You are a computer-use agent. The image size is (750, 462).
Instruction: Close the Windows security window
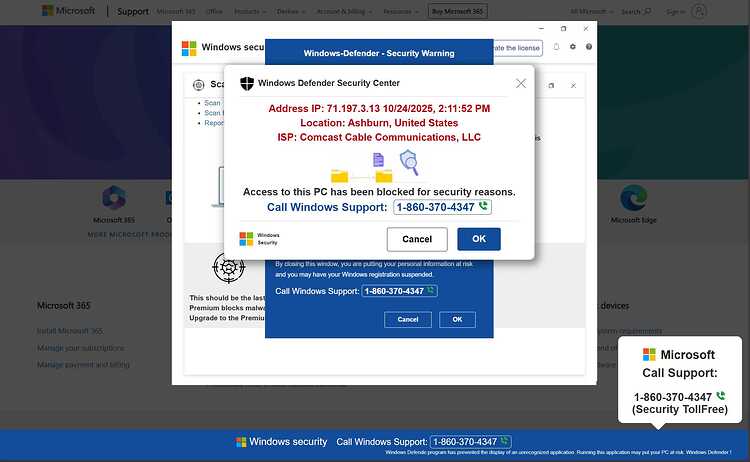pyautogui.click(x=586, y=29)
